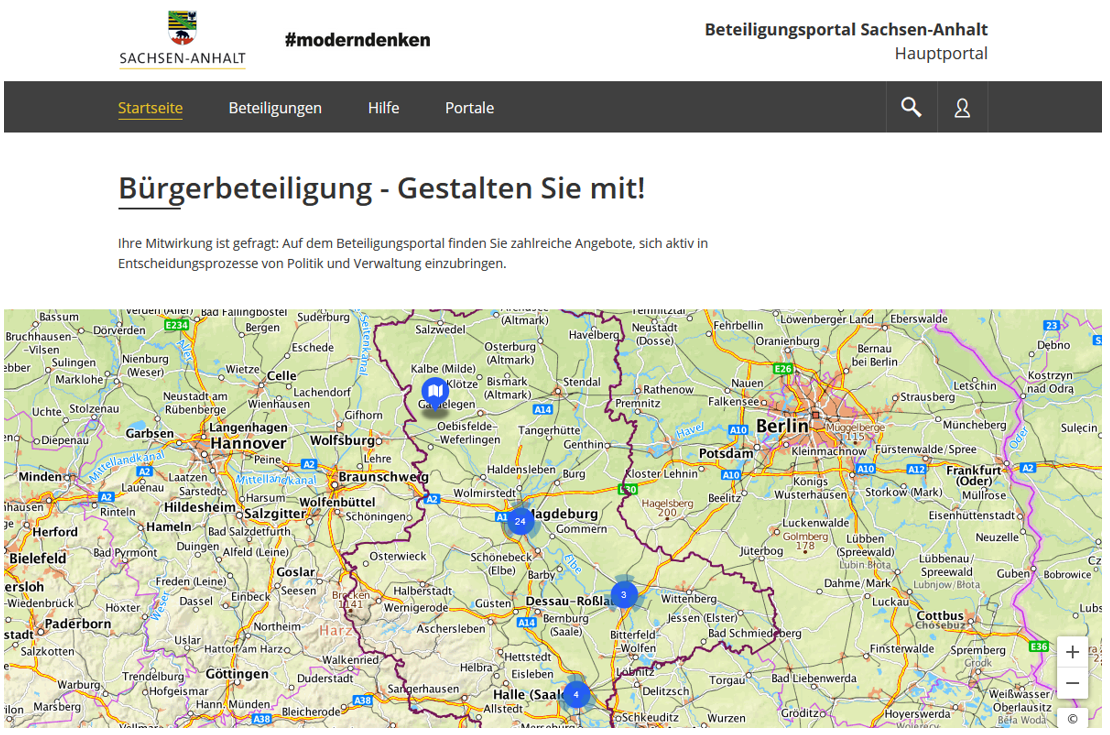Navigate to the Portale menu item
Screen dimensions: 1110x735
click(x=469, y=108)
